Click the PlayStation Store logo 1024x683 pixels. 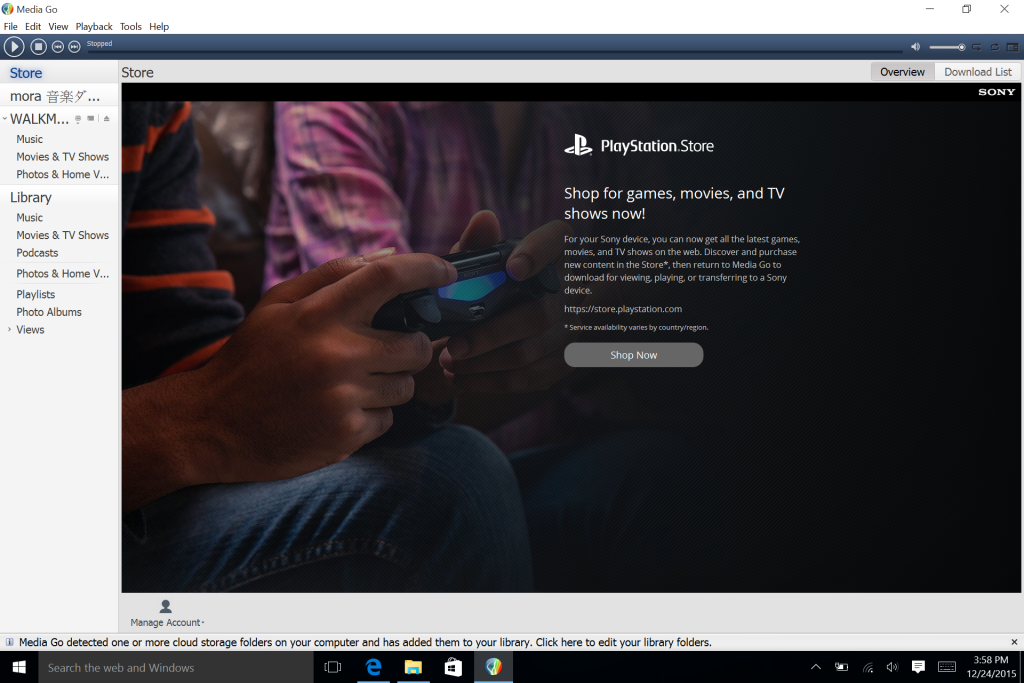click(x=639, y=146)
